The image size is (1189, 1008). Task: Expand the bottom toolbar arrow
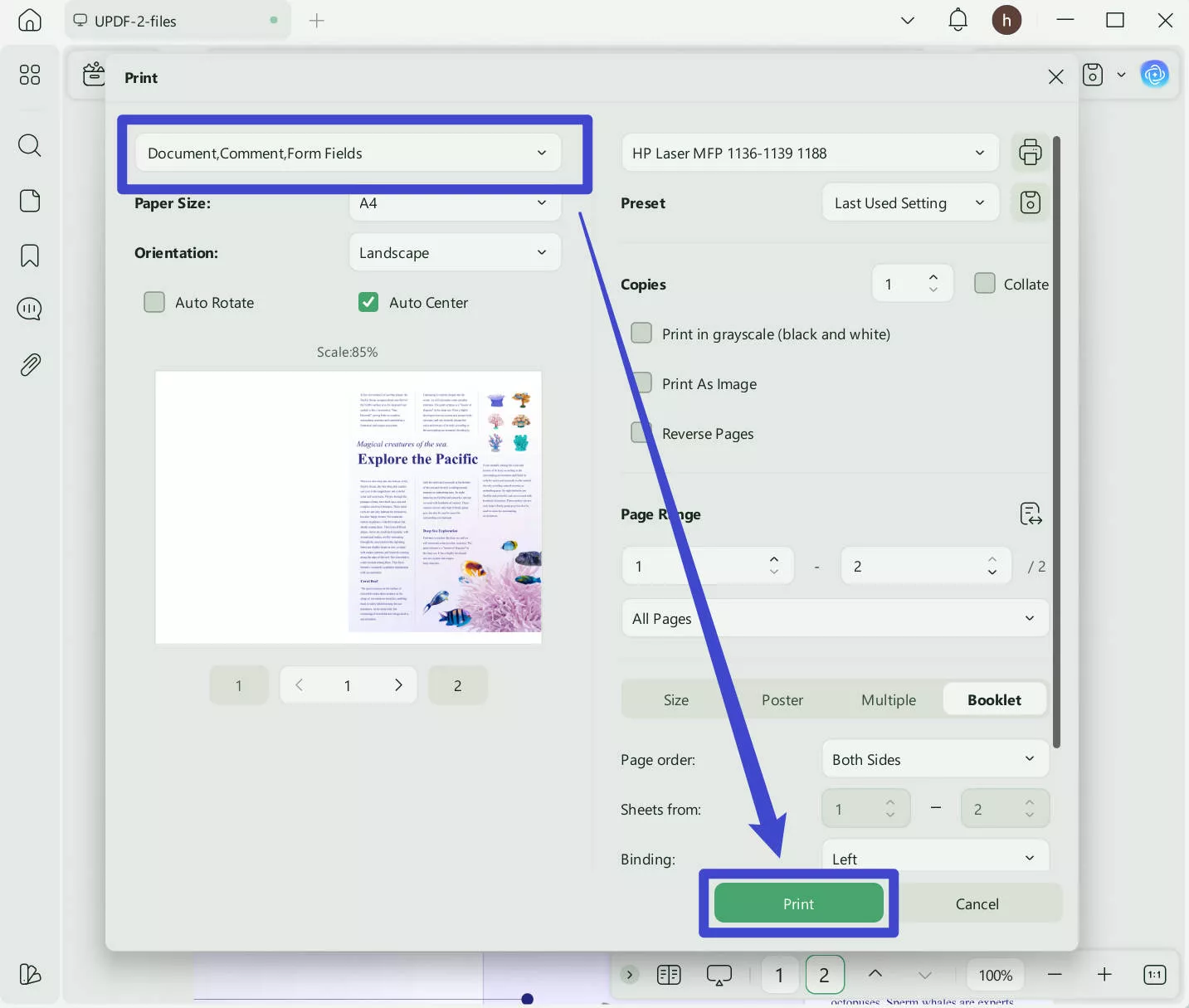[x=630, y=975]
